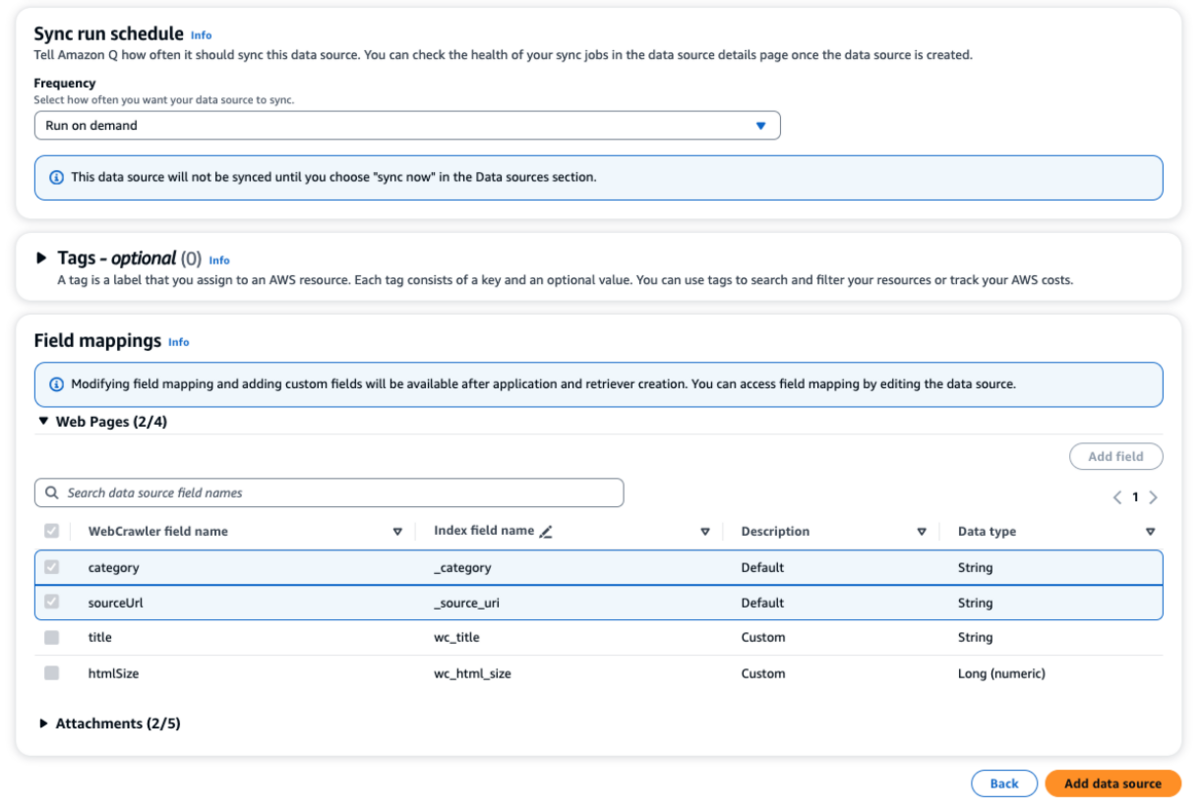Collapse the Web Pages (2/4) section
The image size is (1200, 810).
(44, 422)
